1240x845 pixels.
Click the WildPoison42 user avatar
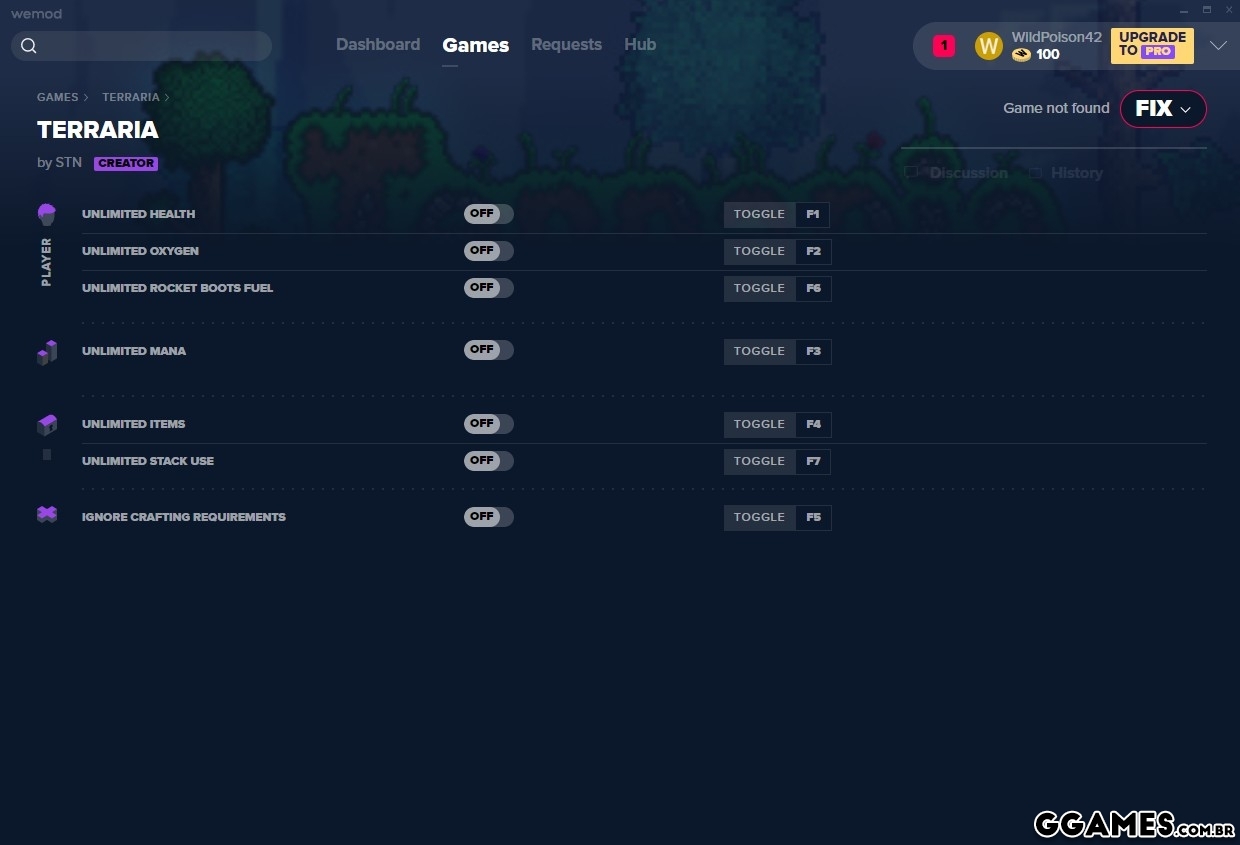(x=988, y=46)
